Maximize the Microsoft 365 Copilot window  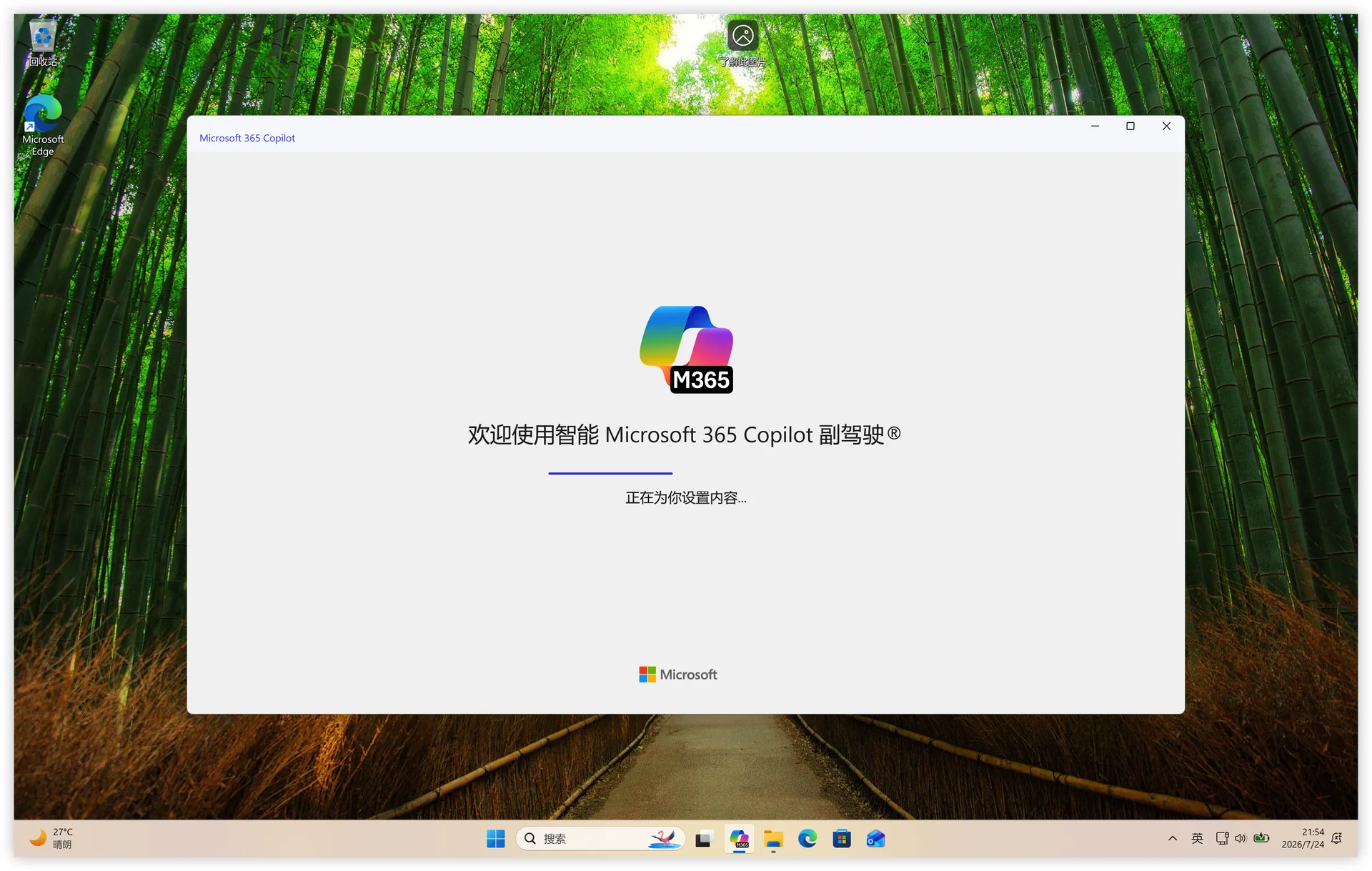(1130, 126)
